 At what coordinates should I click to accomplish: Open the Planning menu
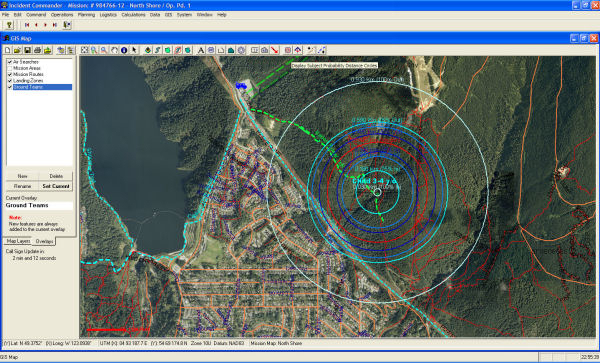pyautogui.click(x=86, y=15)
